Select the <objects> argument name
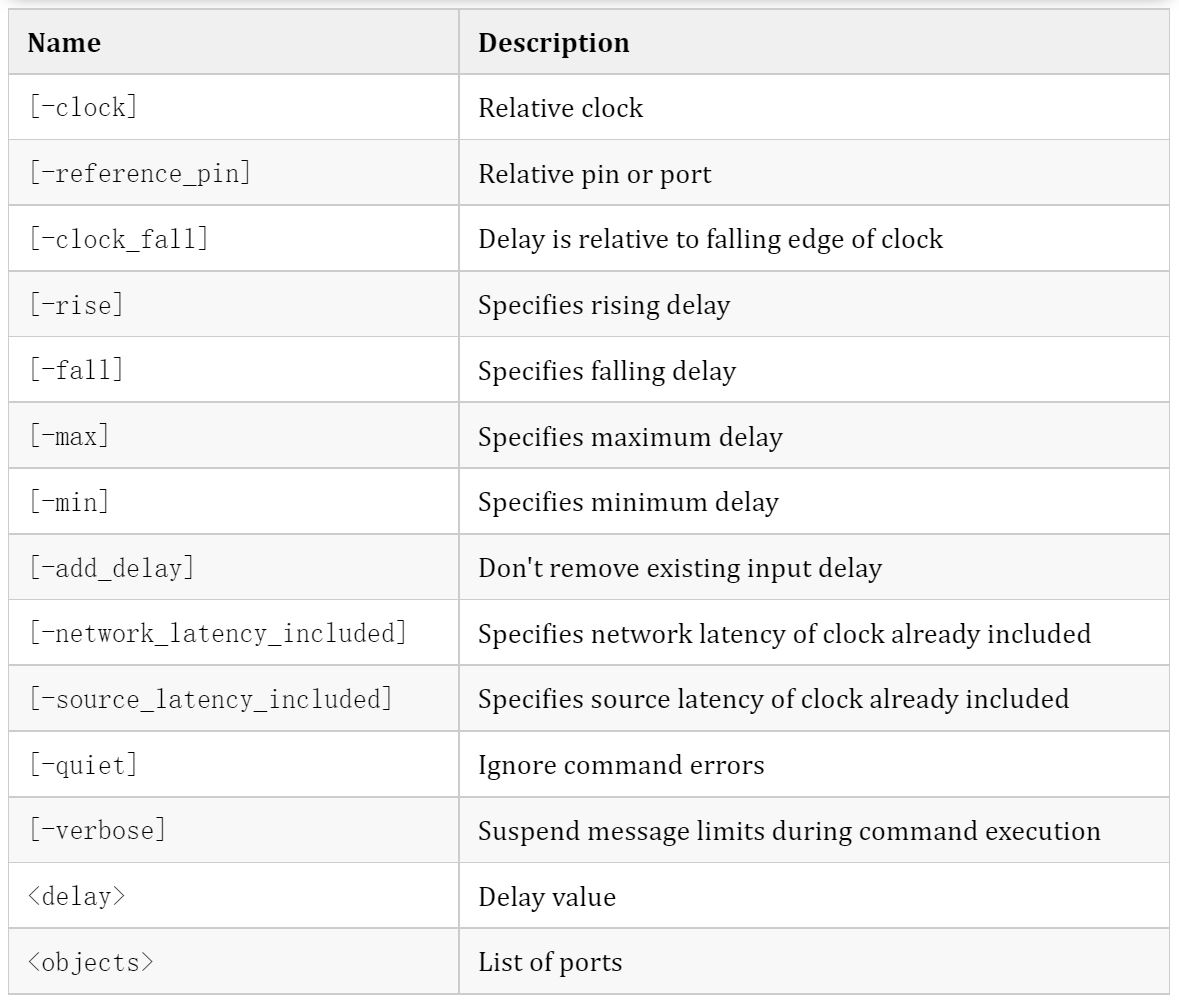 (90, 962)
